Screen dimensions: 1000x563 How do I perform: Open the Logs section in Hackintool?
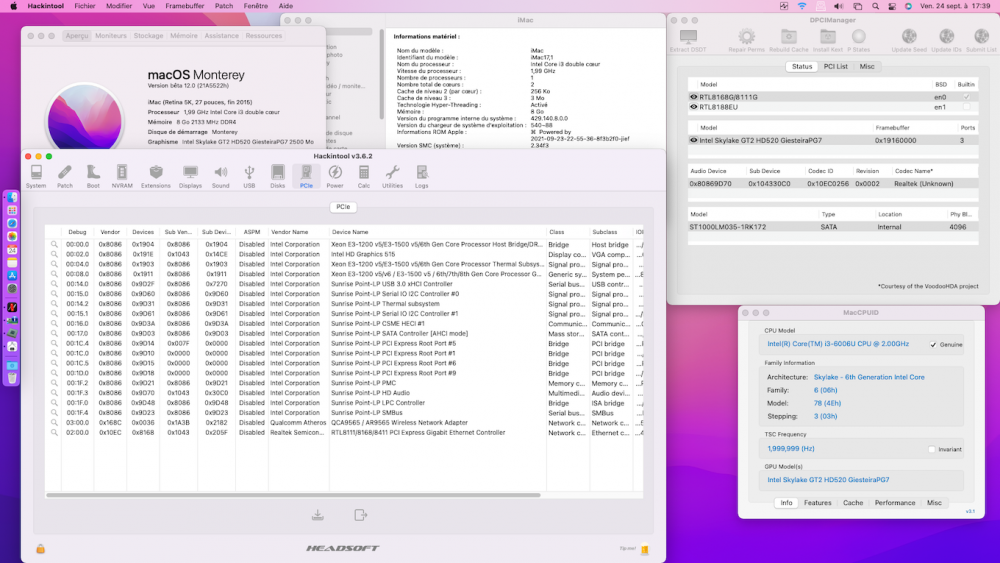422,177
